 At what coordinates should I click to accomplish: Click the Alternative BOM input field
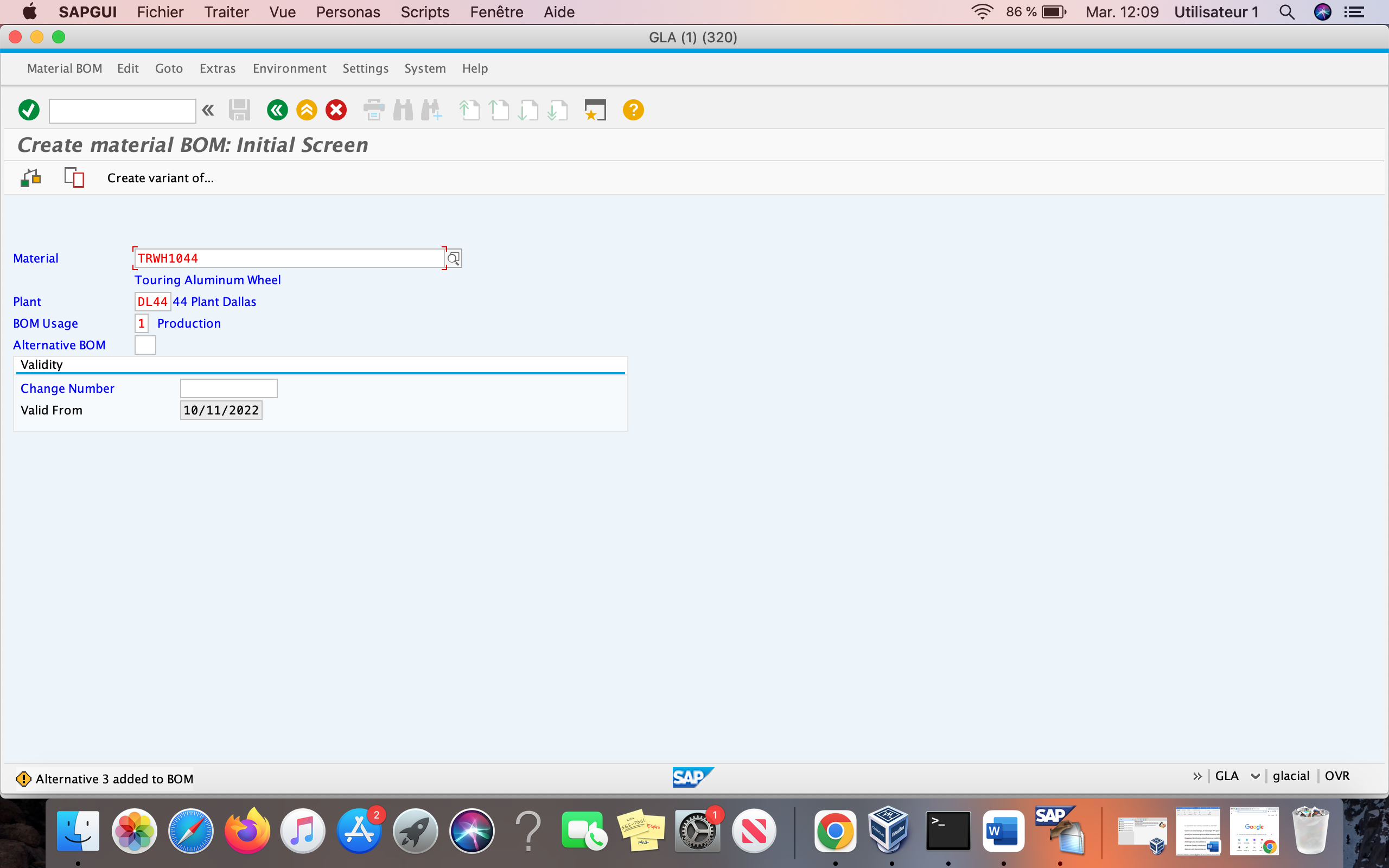click(145, 345)
